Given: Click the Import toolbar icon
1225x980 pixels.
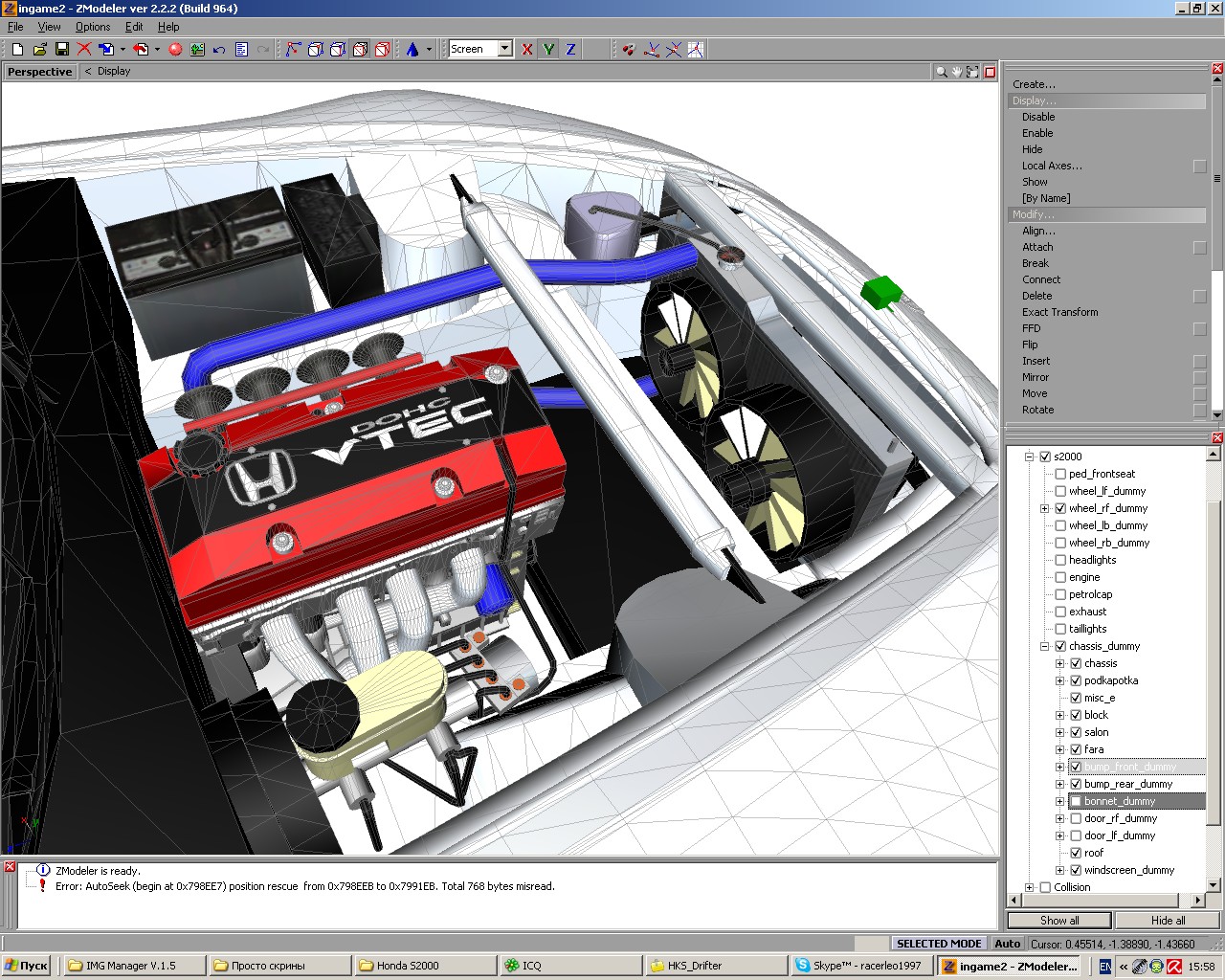Looking at the screenshot, I should click(x=106, y=49).
